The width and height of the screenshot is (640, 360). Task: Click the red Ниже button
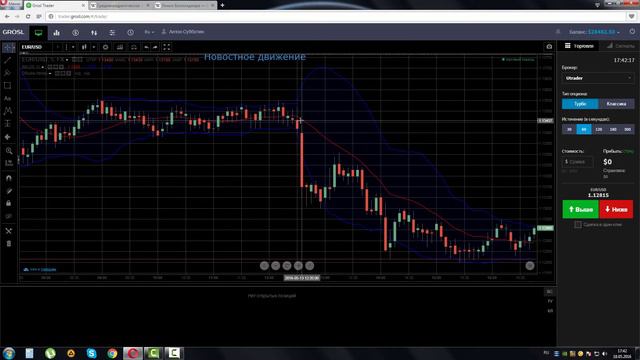tap(616, 209)
